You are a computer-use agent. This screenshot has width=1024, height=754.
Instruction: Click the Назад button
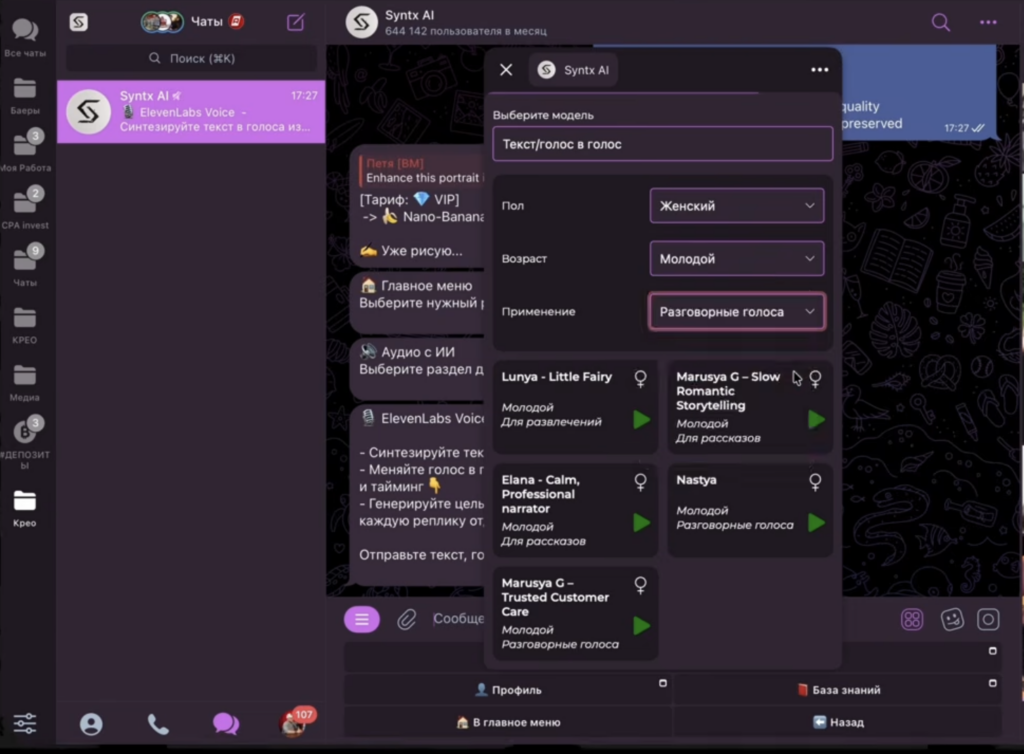(838, 723)
